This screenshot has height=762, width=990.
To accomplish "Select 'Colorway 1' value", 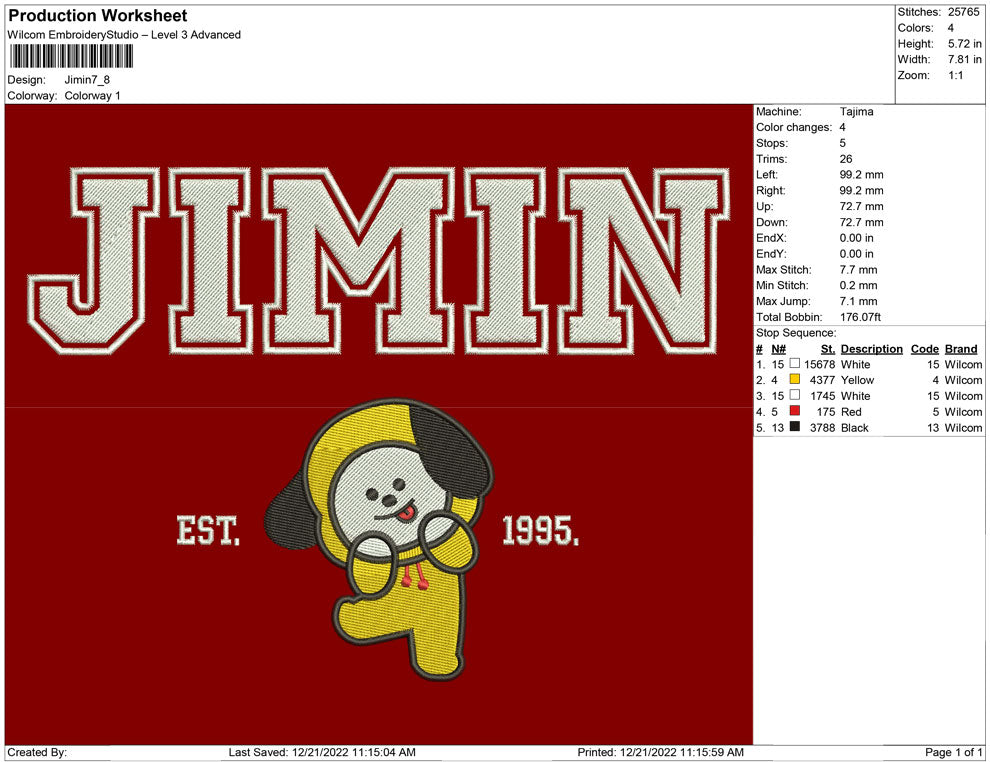I will (92, 96).
